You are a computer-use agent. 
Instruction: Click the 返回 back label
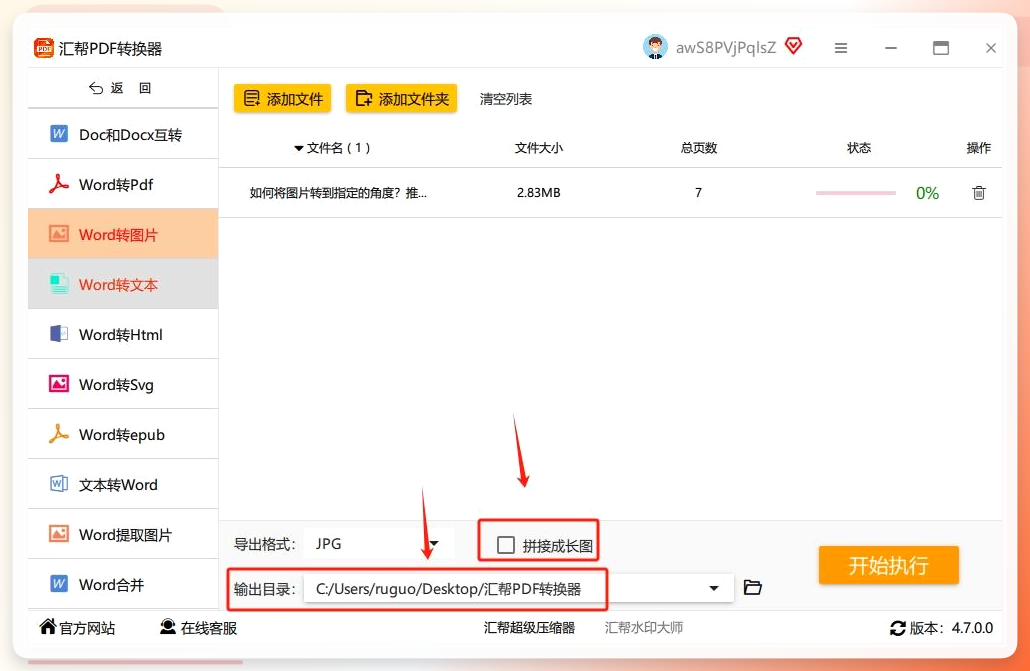pyautogui.click(x=131, y=88)
